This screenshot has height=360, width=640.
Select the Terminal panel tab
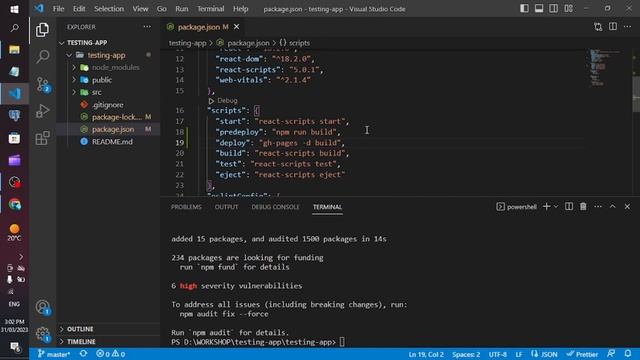tap(327, 207)
